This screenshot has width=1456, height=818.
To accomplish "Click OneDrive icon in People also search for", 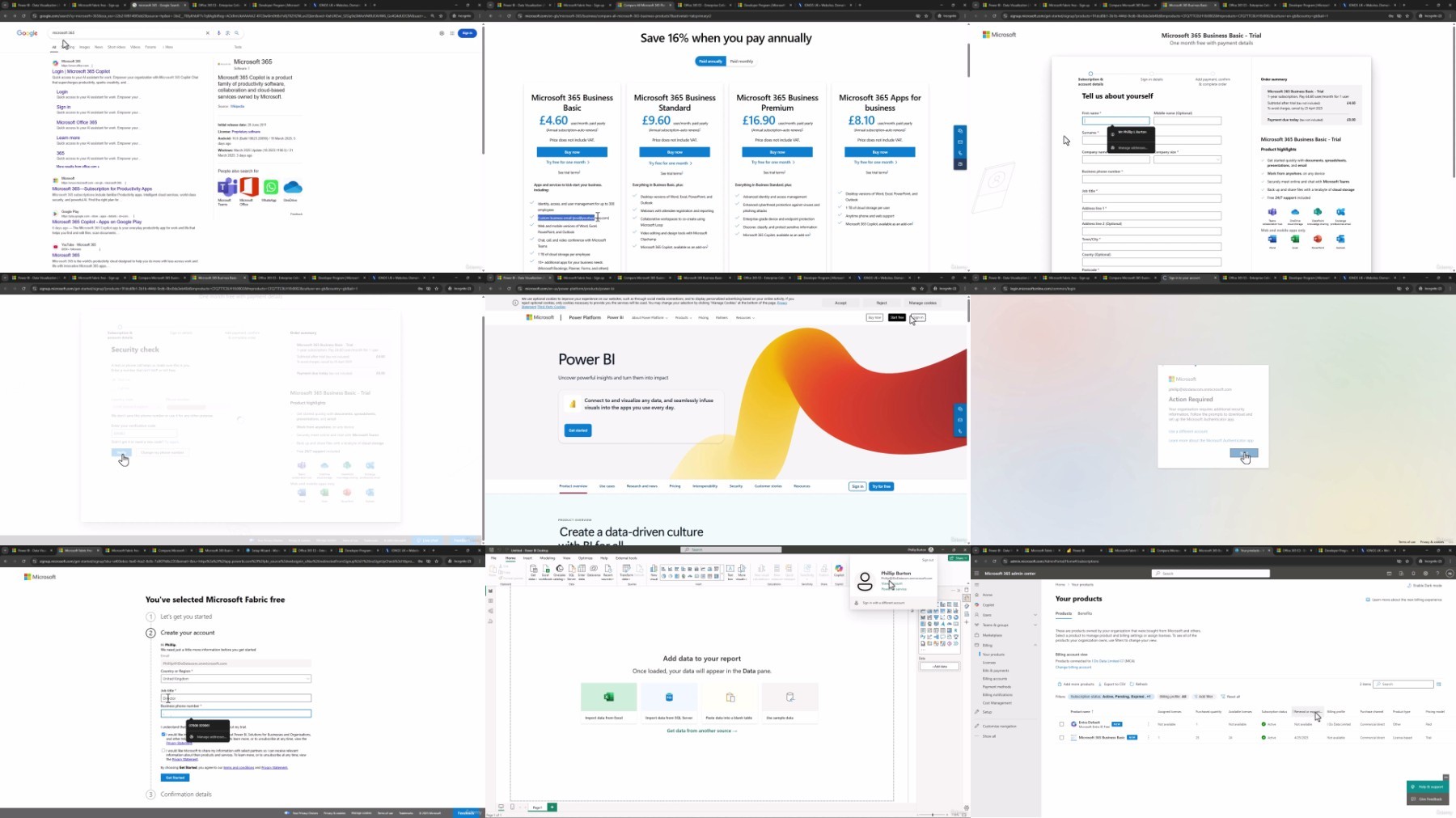I will click(292, 188).
